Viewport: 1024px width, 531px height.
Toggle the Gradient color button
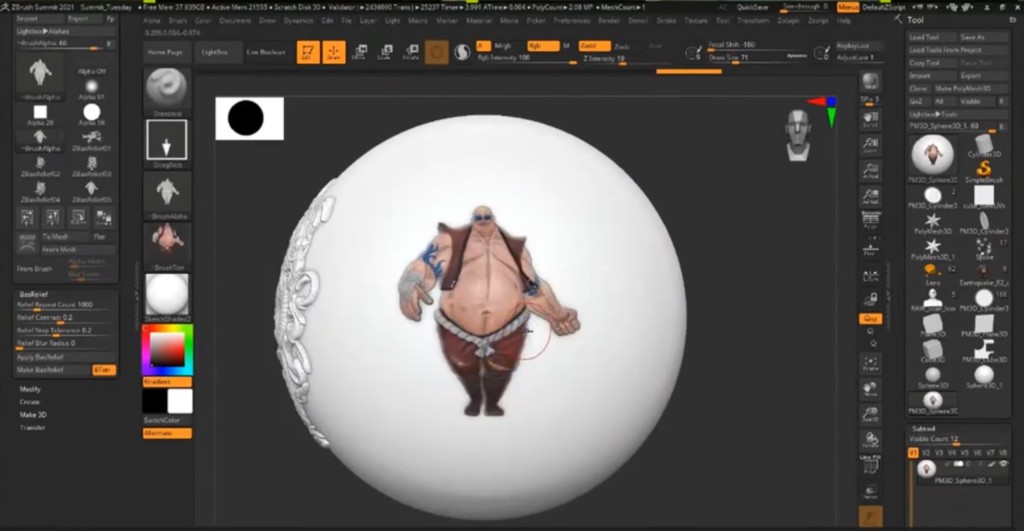[x=155, y=381]
